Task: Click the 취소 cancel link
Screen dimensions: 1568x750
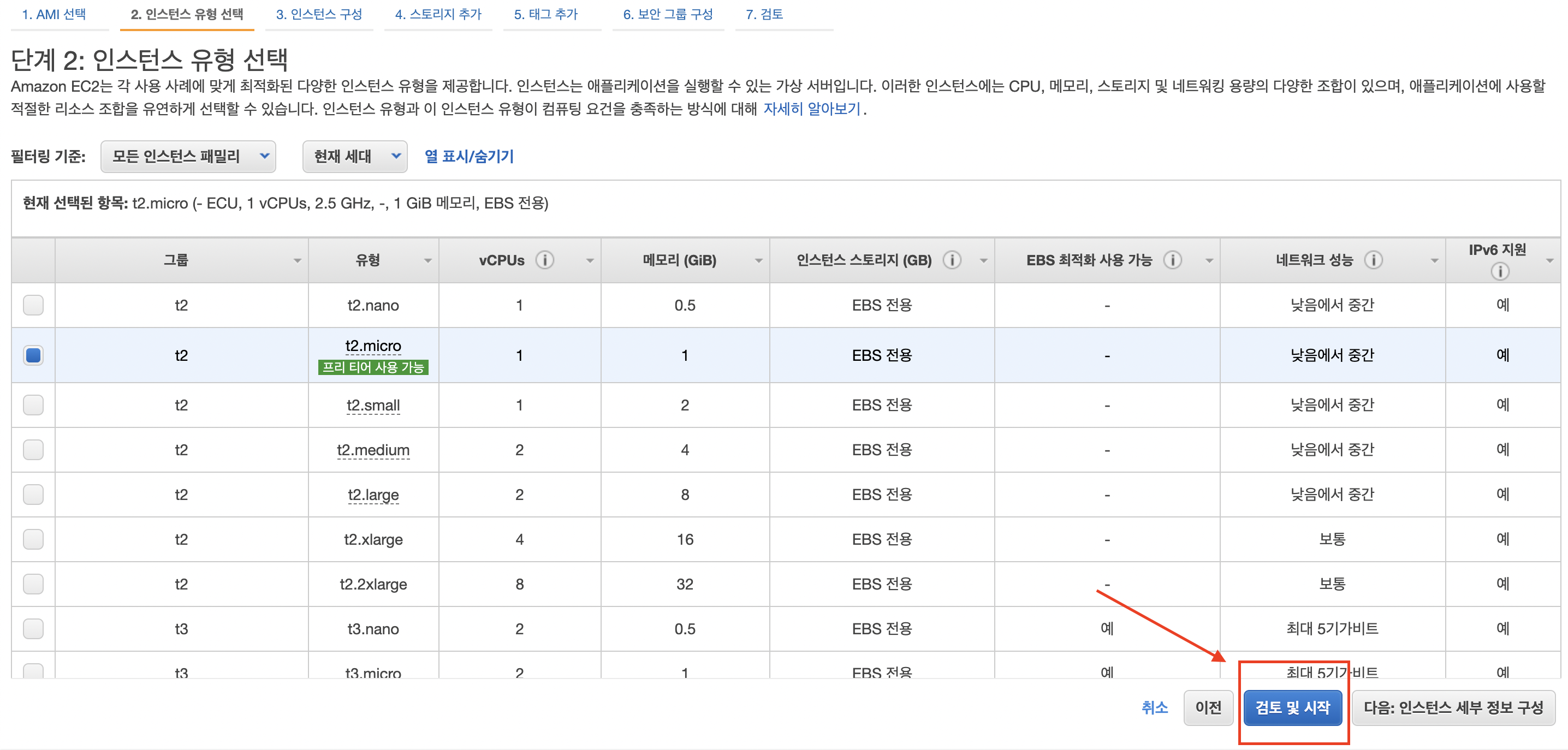Action: [1155, 707]
